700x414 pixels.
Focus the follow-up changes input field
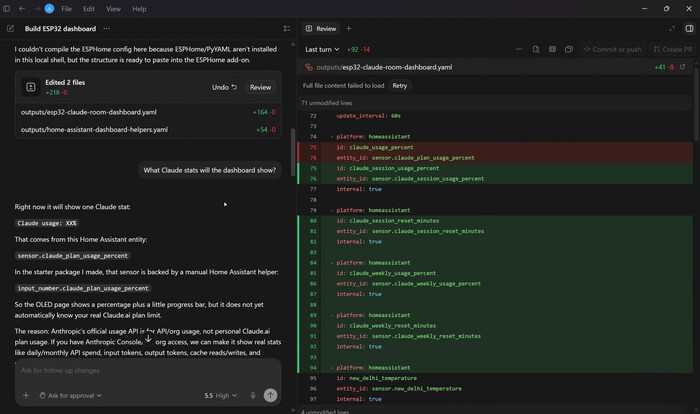click(148, 370)
